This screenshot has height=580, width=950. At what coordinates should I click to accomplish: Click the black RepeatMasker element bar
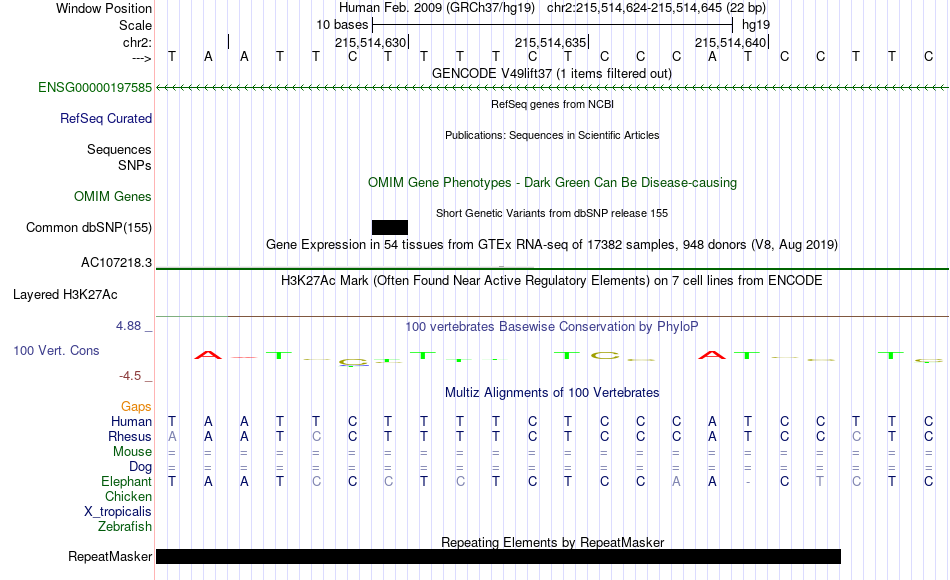(498, 556)
